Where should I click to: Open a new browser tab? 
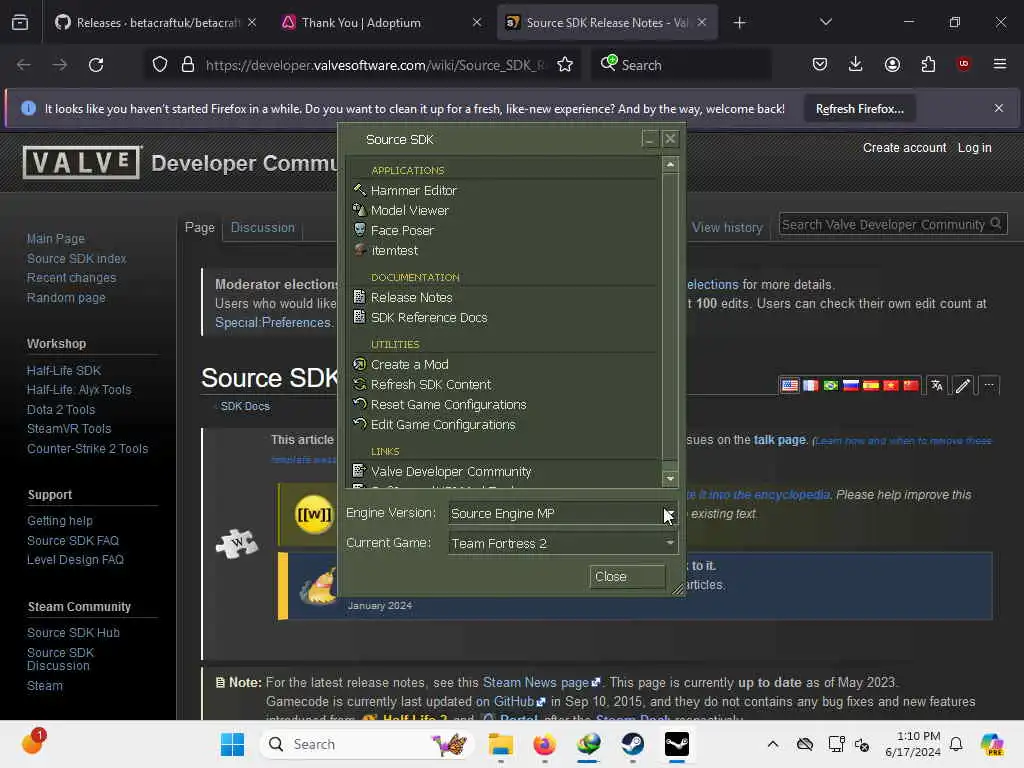point(739,23)
